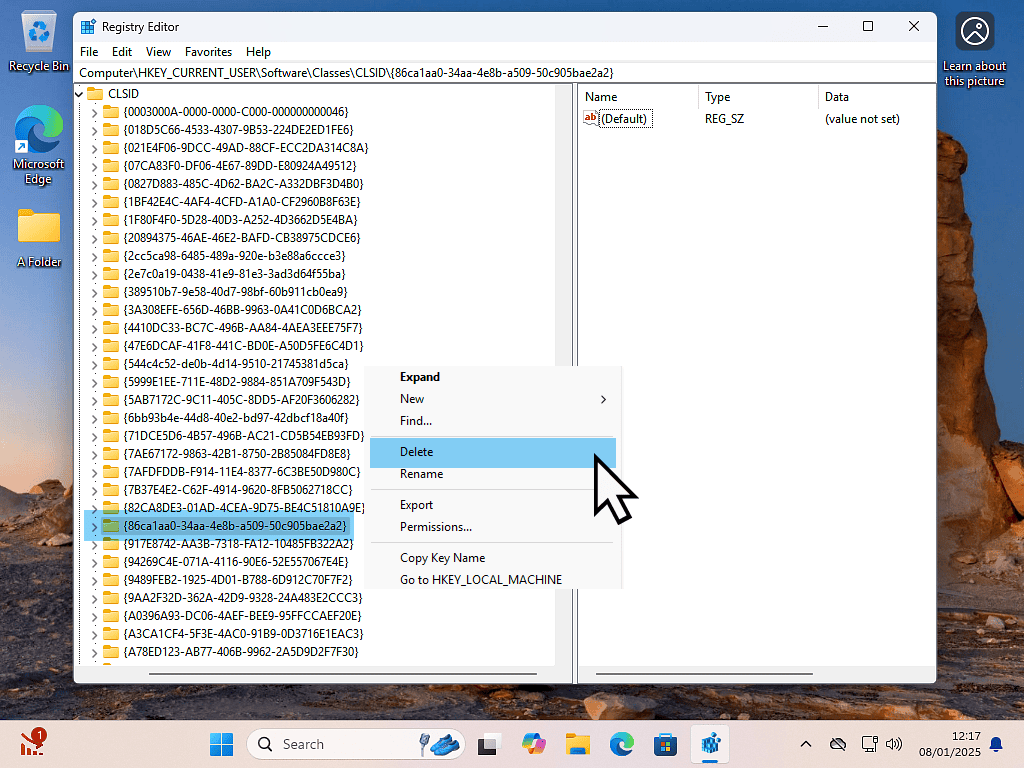This screenshot has height=768, width=1024.
Task: Select Permissions... in the context menu
Action: (436, 527)
